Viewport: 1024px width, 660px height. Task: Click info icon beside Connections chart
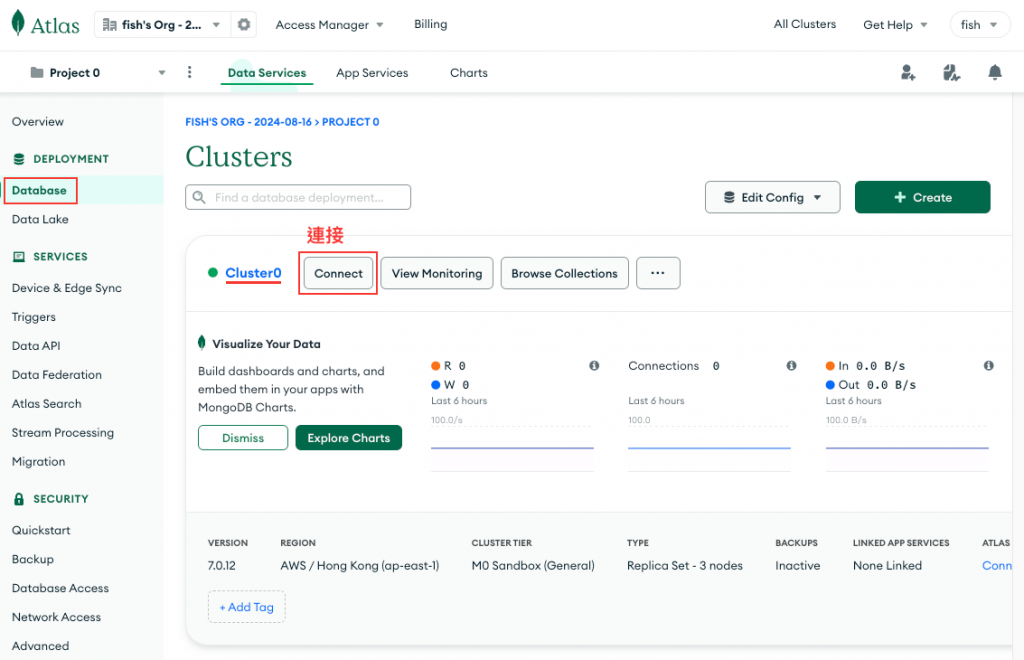coord(792,366)
